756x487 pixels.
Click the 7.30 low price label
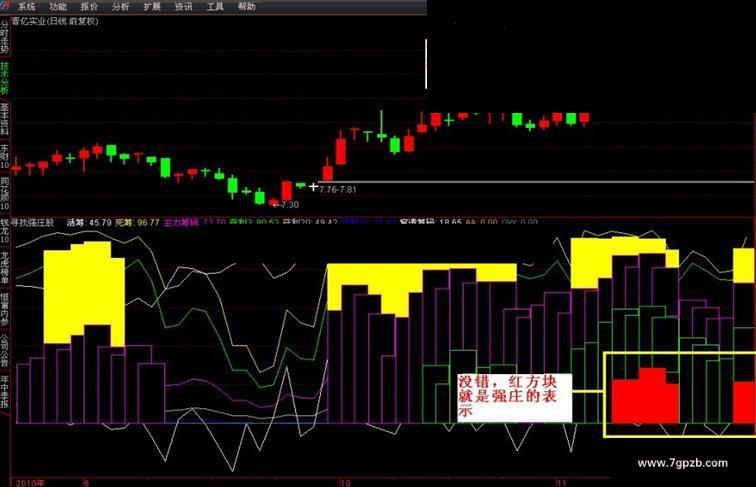[x=288, y=205]
